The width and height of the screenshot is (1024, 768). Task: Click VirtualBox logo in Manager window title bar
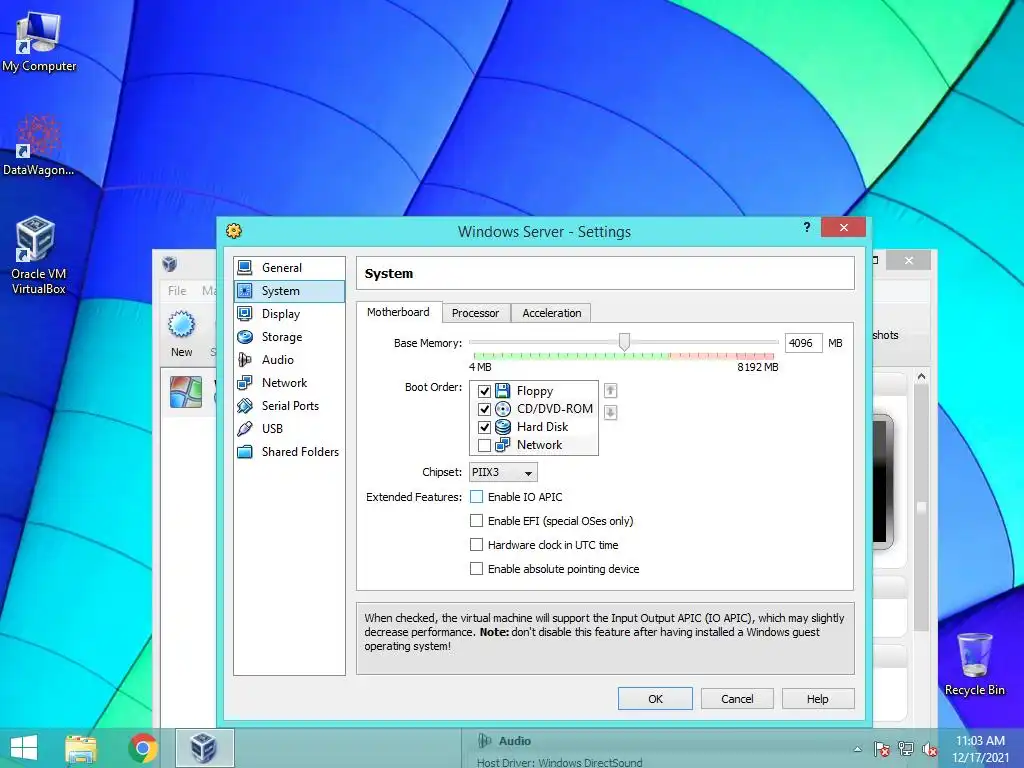pyautogui.click(x=170, y=264)
